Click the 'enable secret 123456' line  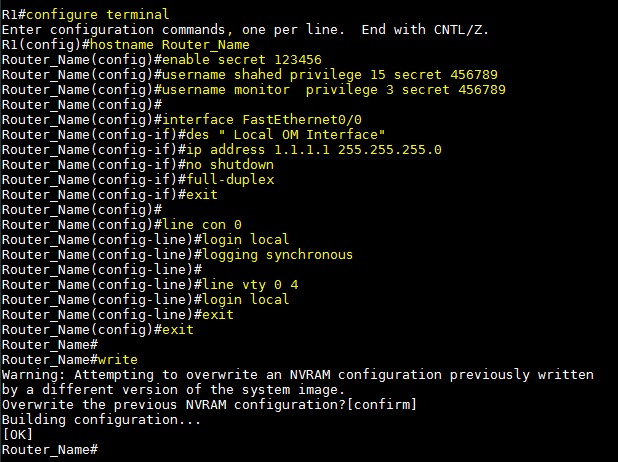pyautogui.click(x=242, y=60)
